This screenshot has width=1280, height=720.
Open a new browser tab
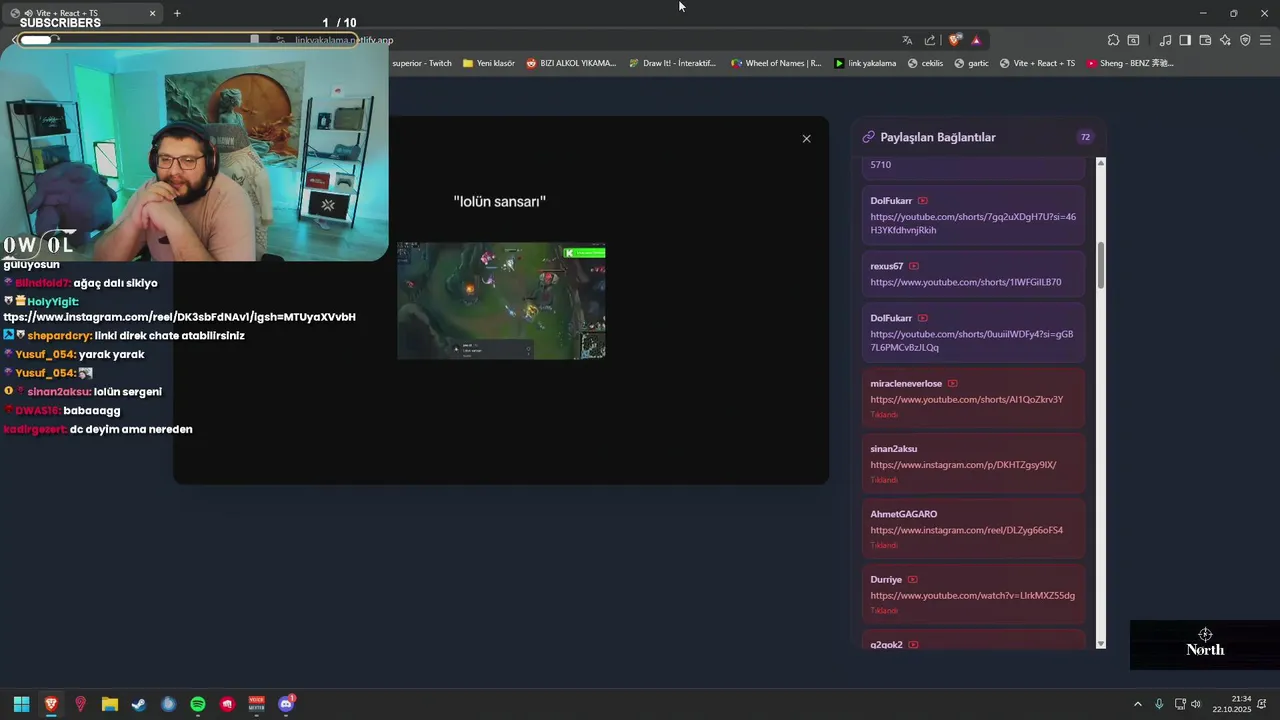[177, 13]
